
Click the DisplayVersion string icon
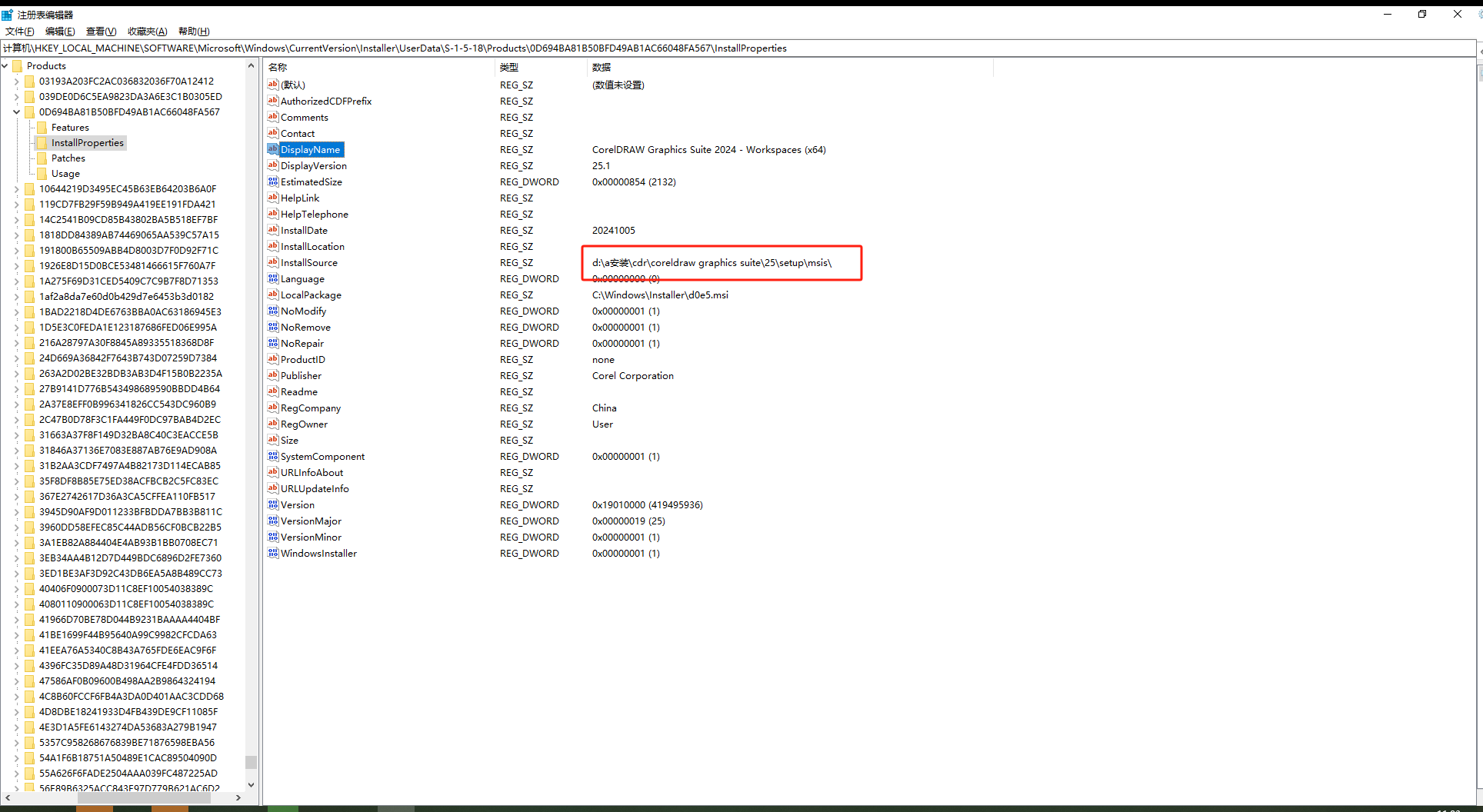272,165
